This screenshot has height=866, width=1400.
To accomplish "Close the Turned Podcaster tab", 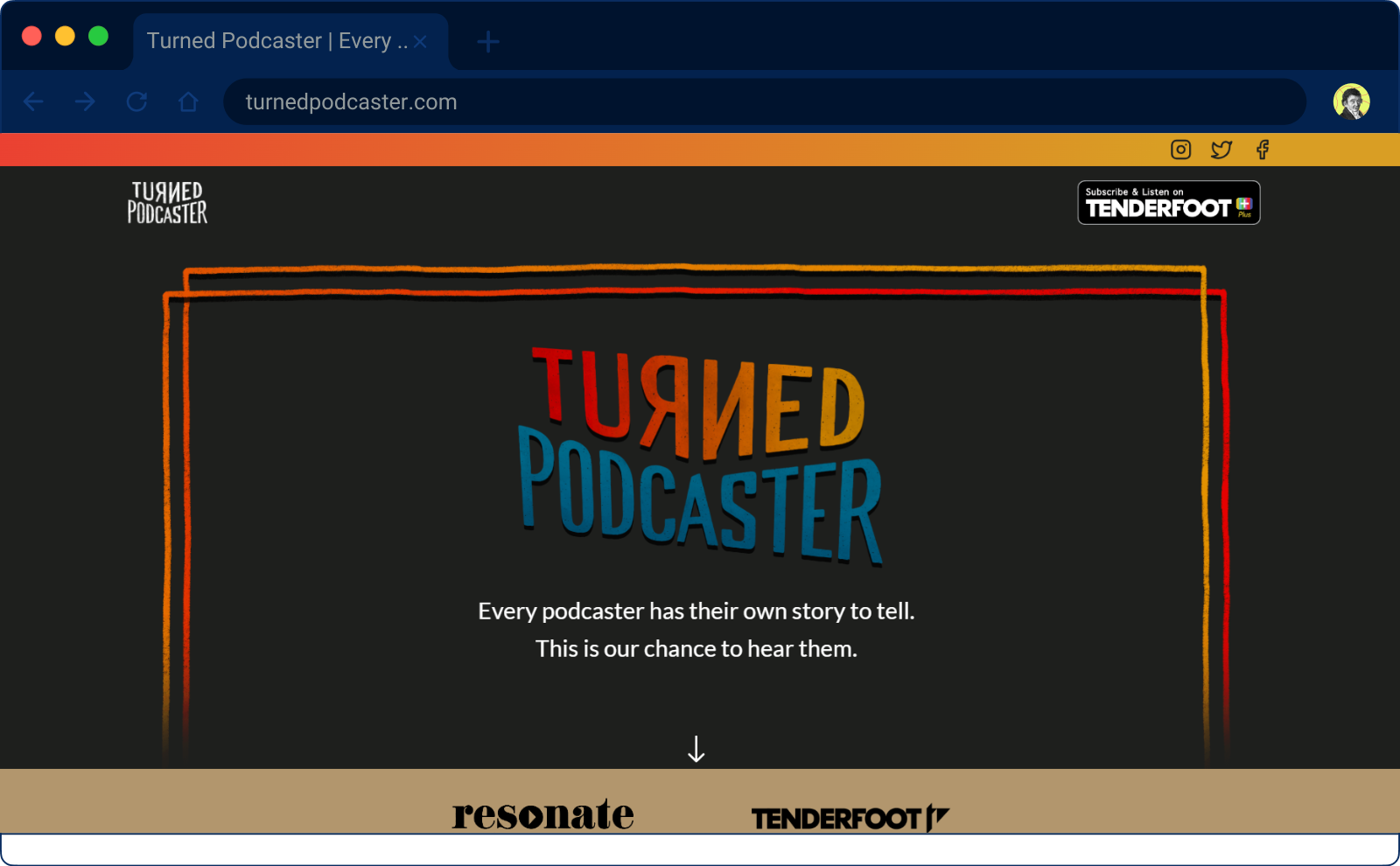I will (421, 41).
